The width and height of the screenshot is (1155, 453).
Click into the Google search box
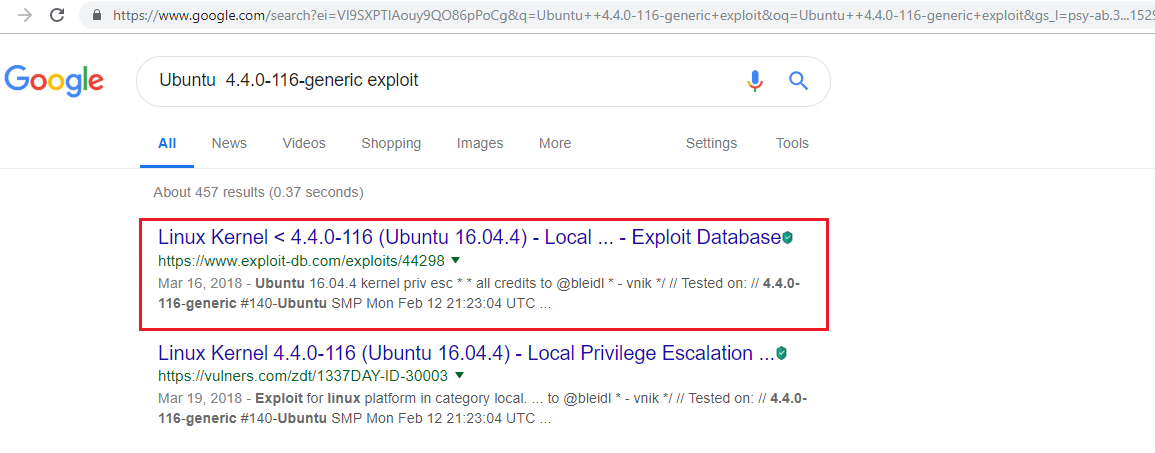pos(440,81)
